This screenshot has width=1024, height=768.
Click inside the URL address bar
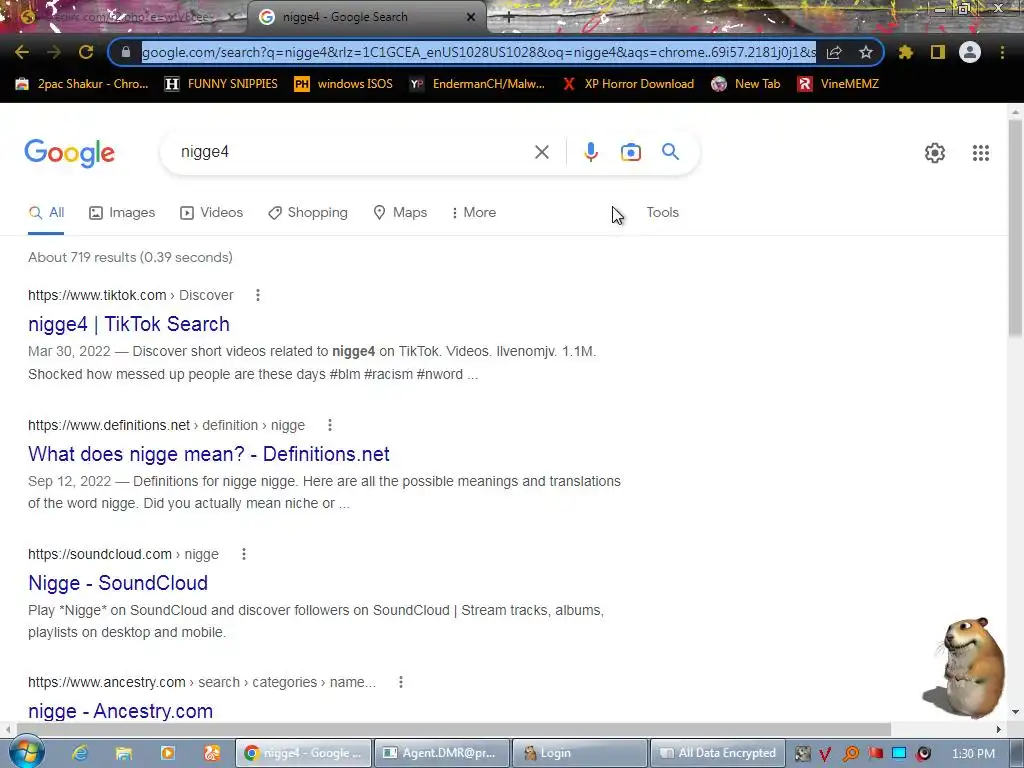tap(478, 52)
